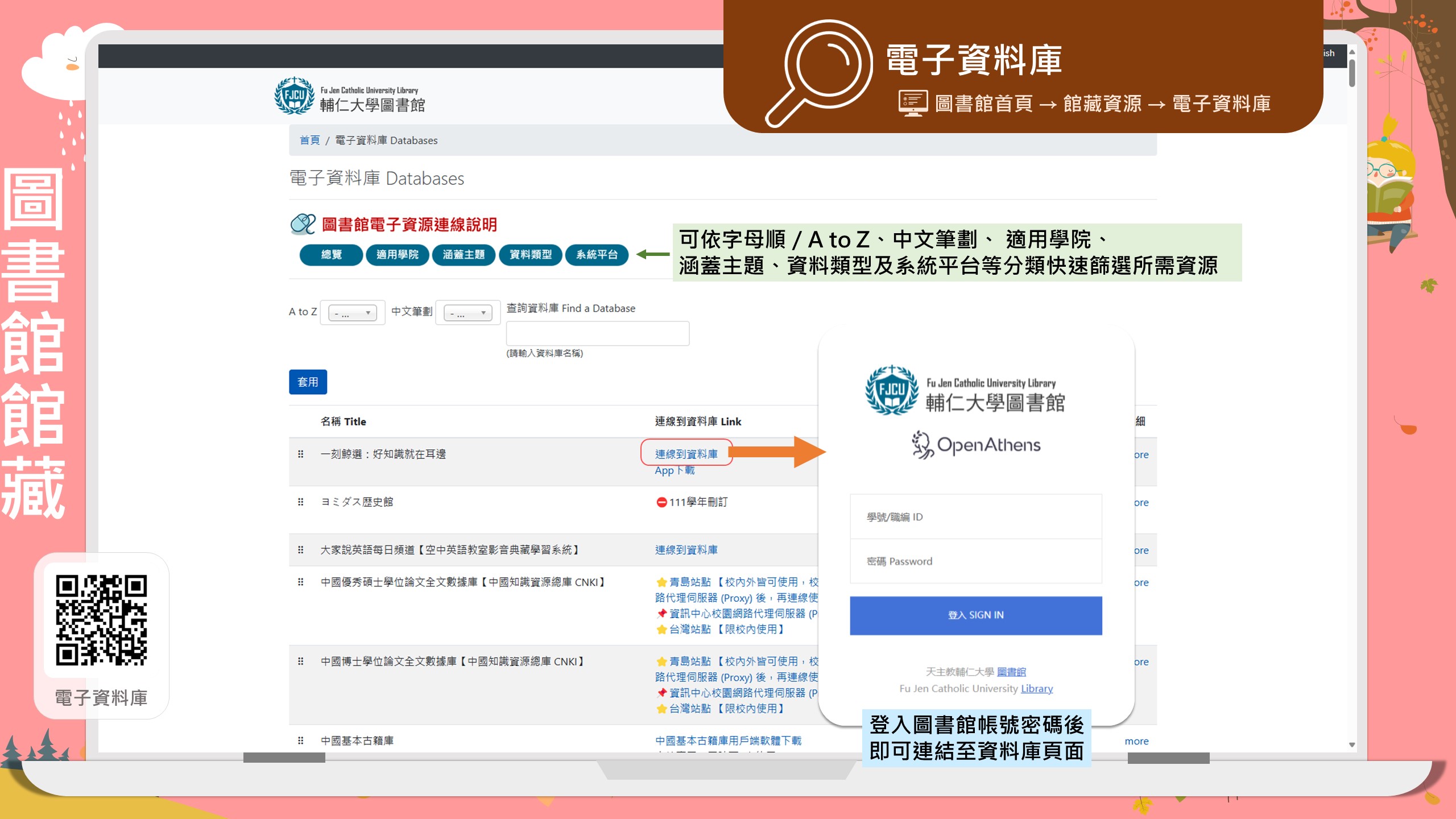
Task: Click the 套用 apply button
Action: (x=308, y=382)
